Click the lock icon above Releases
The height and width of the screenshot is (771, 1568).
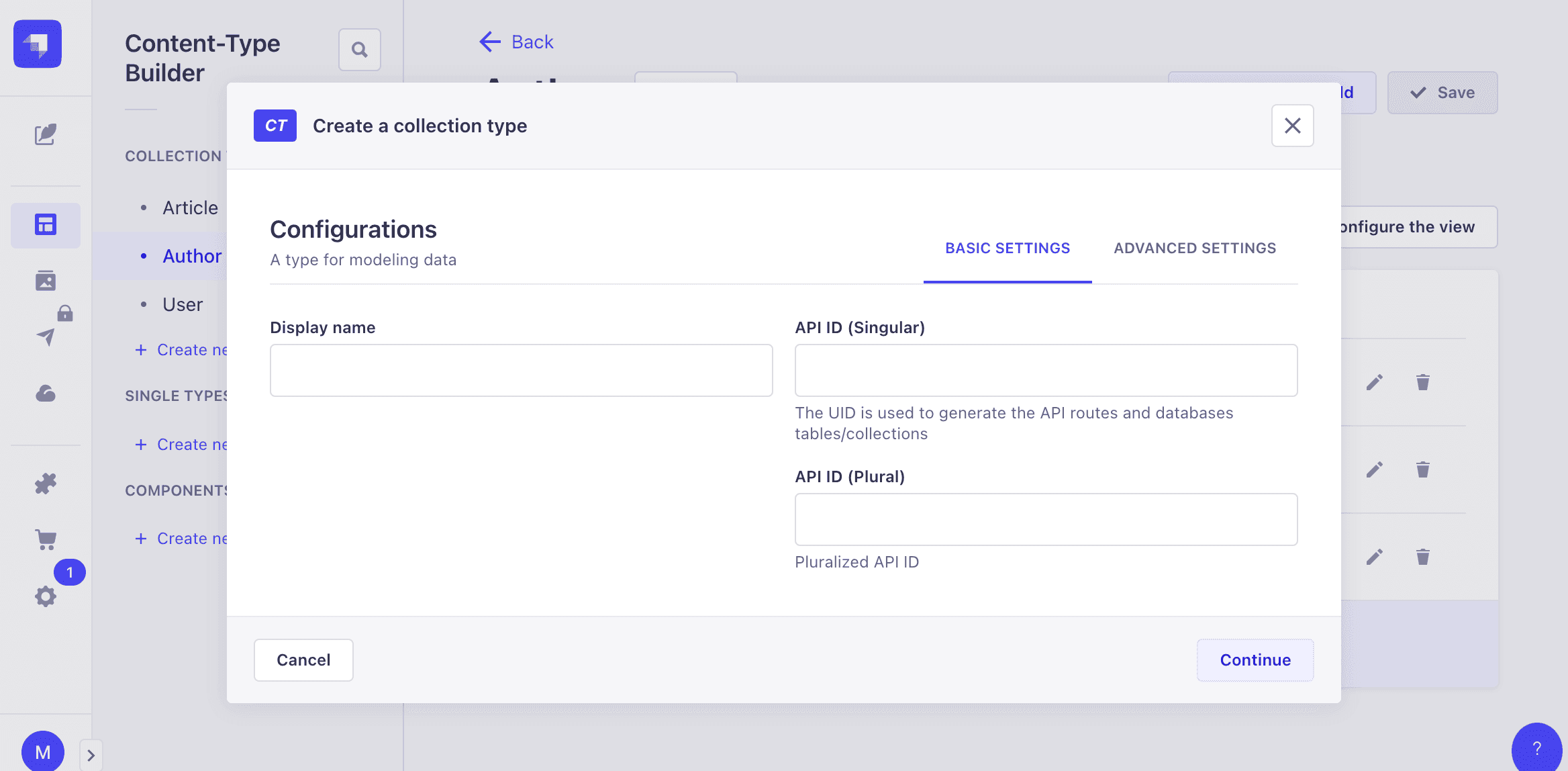point(65,313)
